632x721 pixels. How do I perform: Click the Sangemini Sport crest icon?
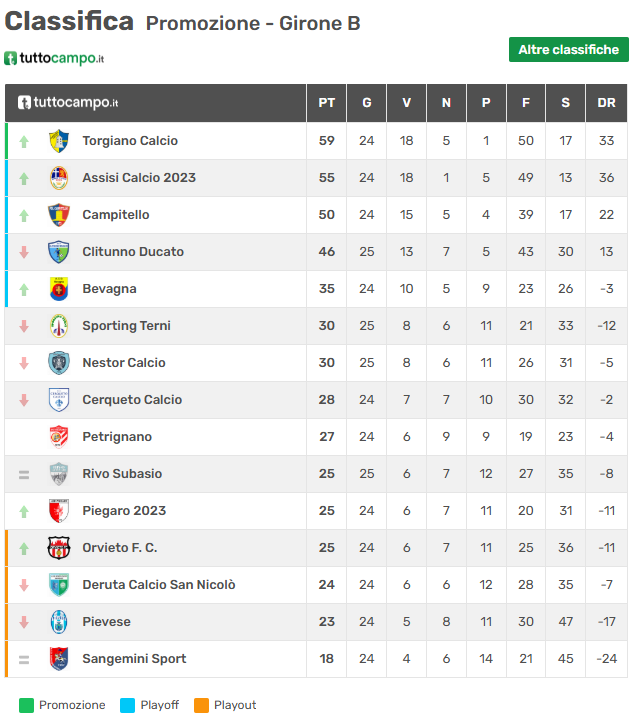pos(59,659)
